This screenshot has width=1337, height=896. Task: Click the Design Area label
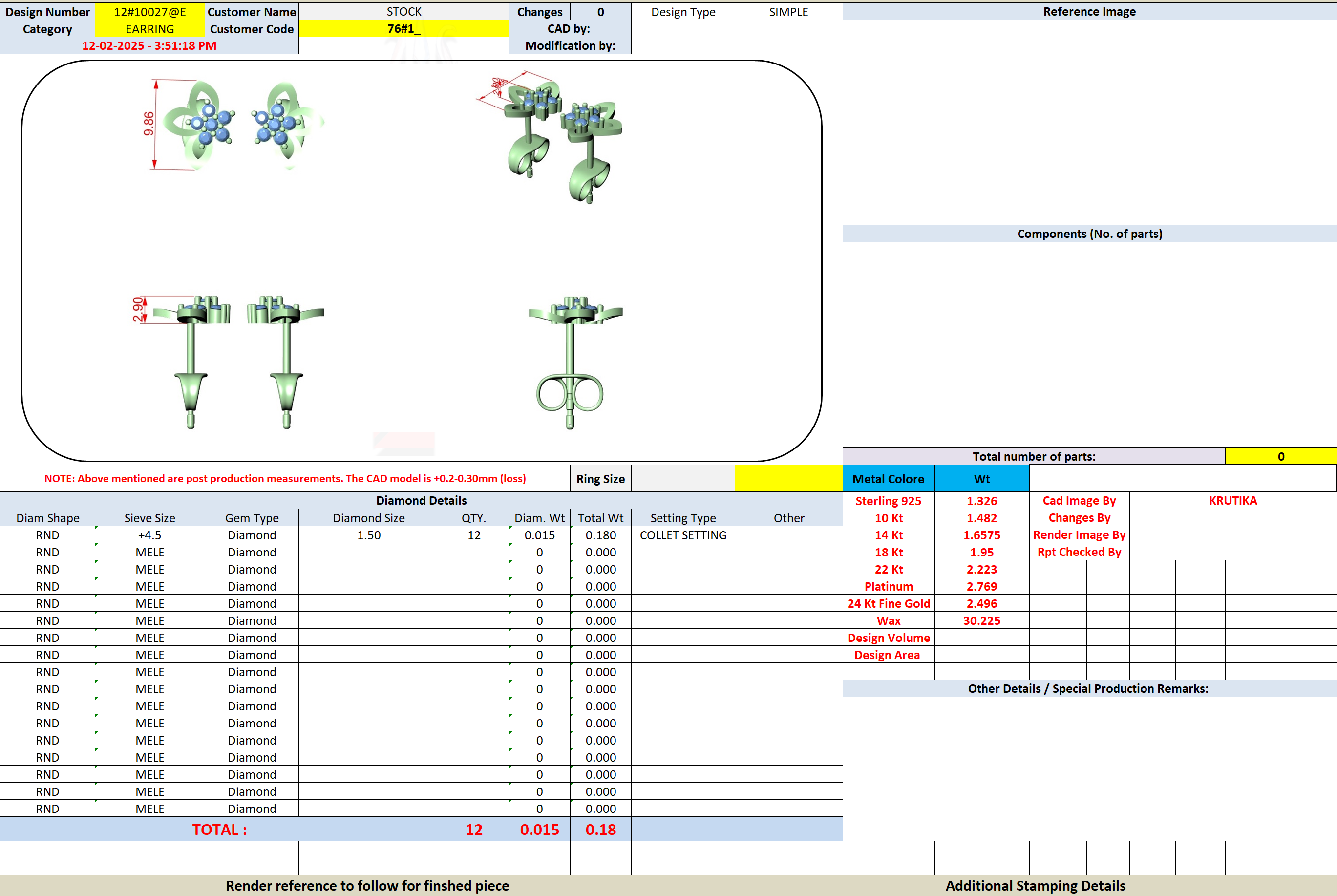889,655
